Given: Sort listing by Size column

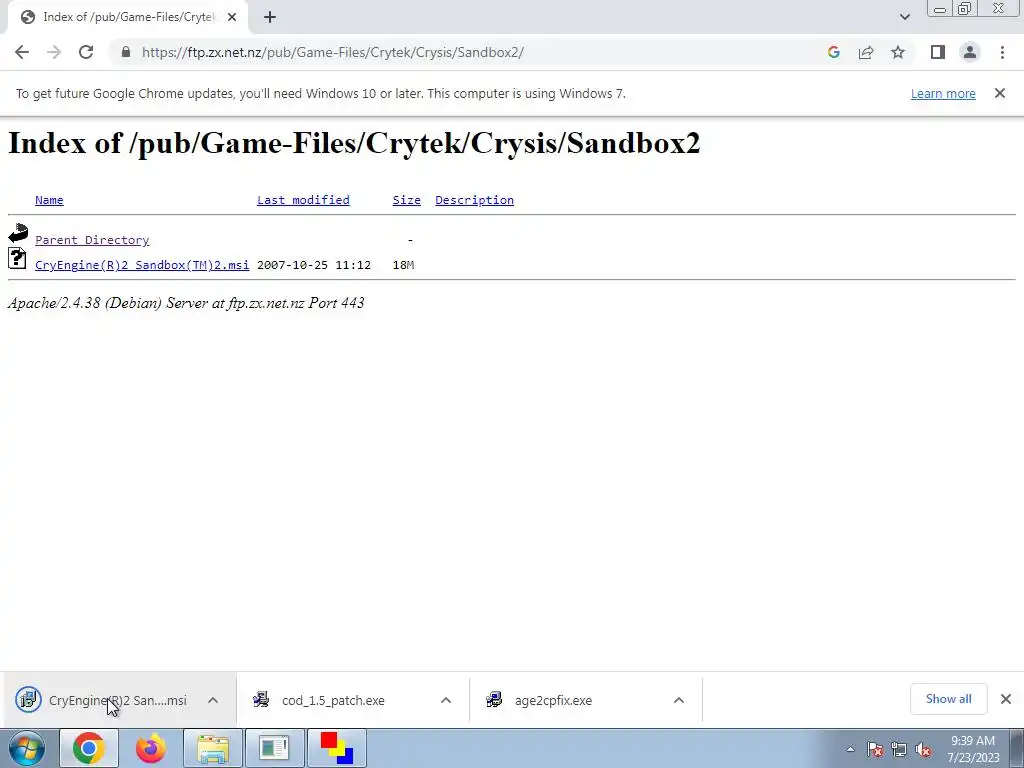Looking at the screenshot, I should pos(406,200).
